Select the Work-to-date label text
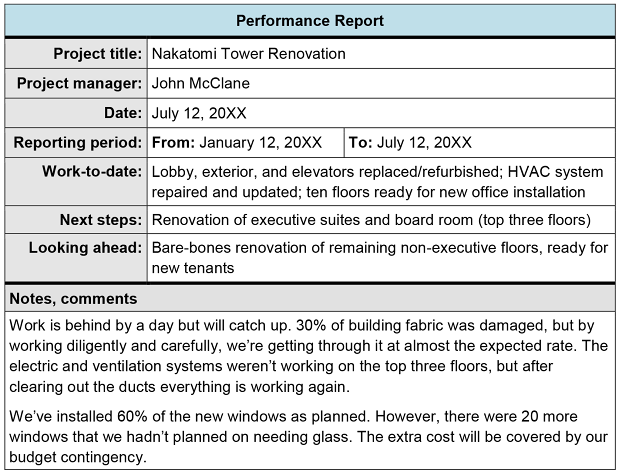The height and width of the screenshot is (473, 619). tap(92, 171)
